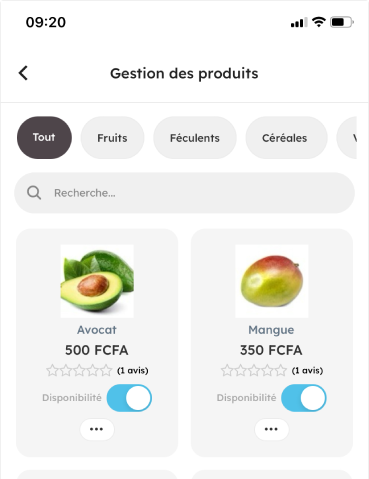
Task: Filter products by Féculents
Action: pos(195,138)
